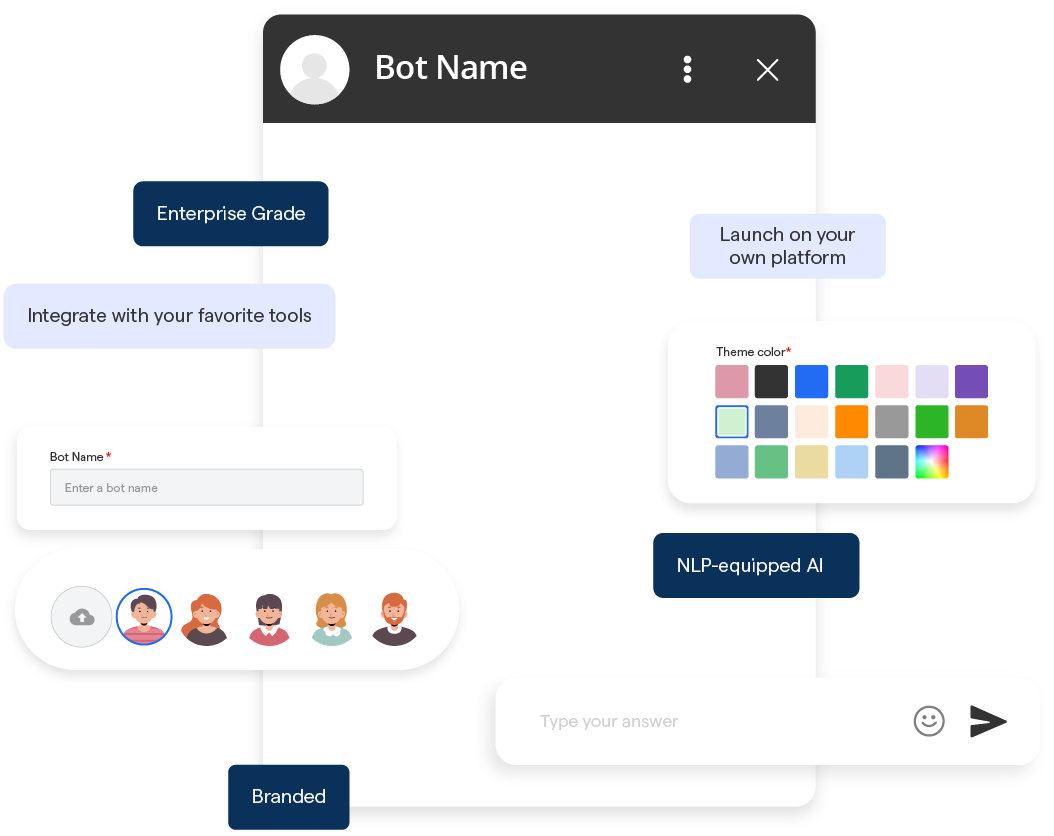
Task: Select the highlighted mint green swatch
Action: [x=731, y=421]
